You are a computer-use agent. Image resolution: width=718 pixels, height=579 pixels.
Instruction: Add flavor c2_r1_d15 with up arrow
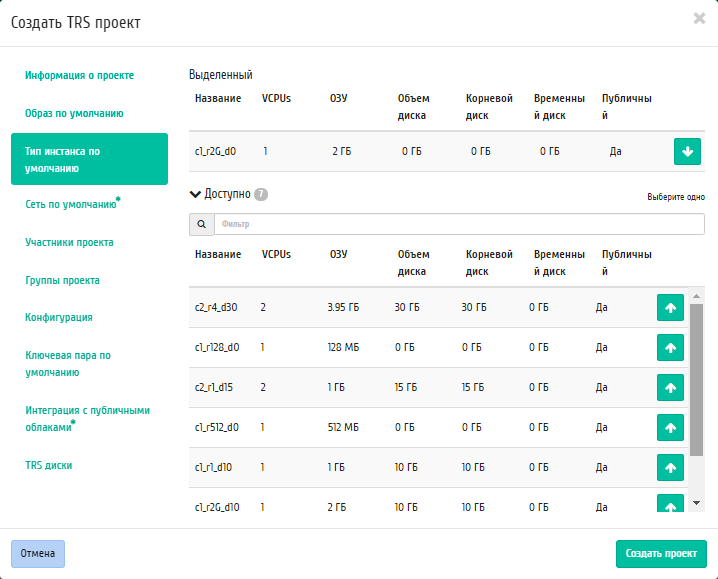670,388
